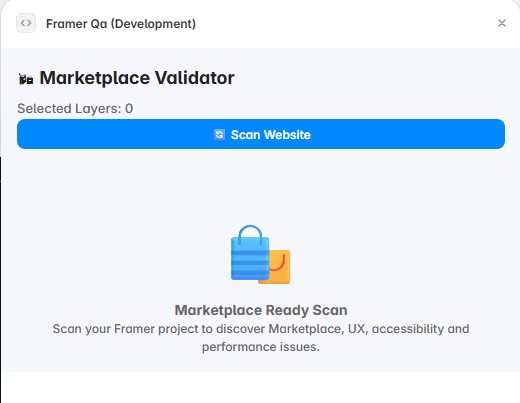Click the 'Scan your Framer project' description

click(x=261, y=338)
